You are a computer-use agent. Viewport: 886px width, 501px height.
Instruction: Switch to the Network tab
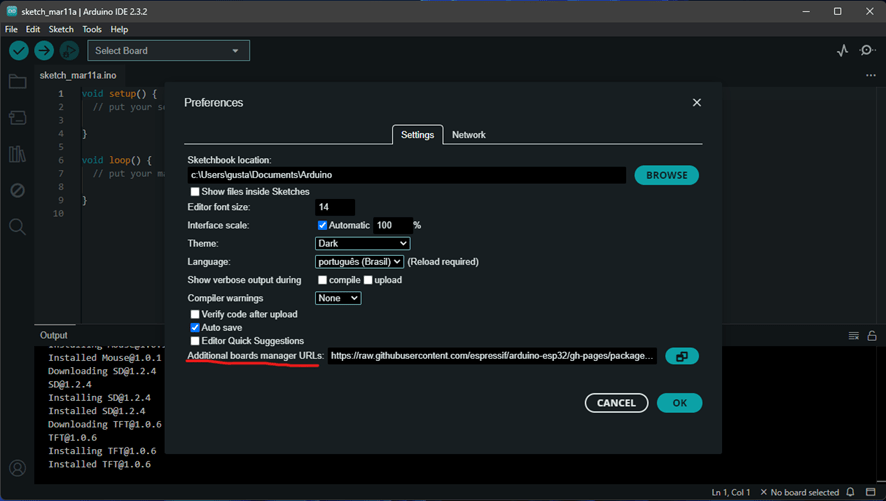pyautogui.click(x=468, y=134)
